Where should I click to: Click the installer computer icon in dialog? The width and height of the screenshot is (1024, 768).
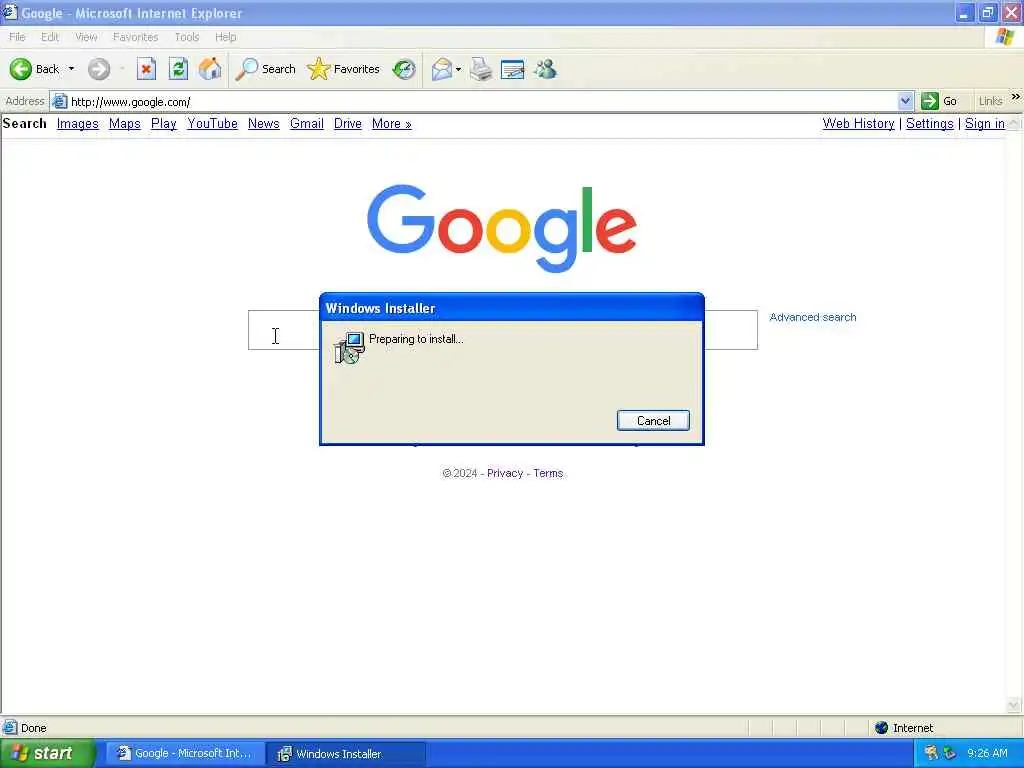click(349, 347)
